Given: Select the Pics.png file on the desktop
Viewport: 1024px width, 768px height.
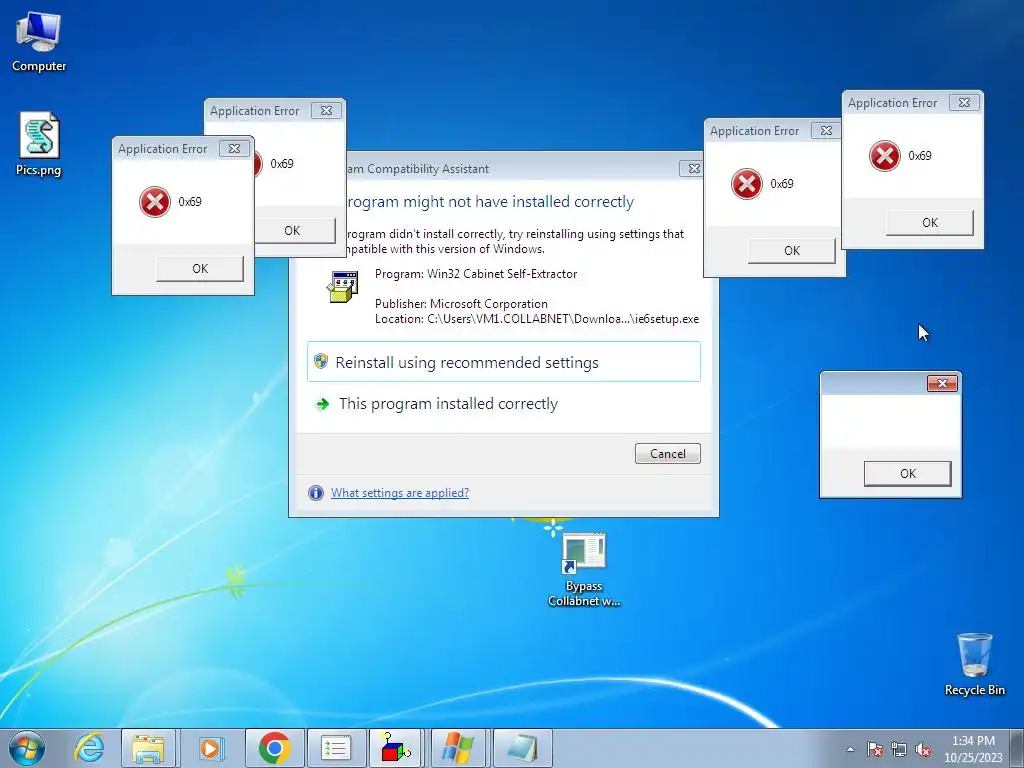Looking at the screenshot, I should [x=39, y=145].
